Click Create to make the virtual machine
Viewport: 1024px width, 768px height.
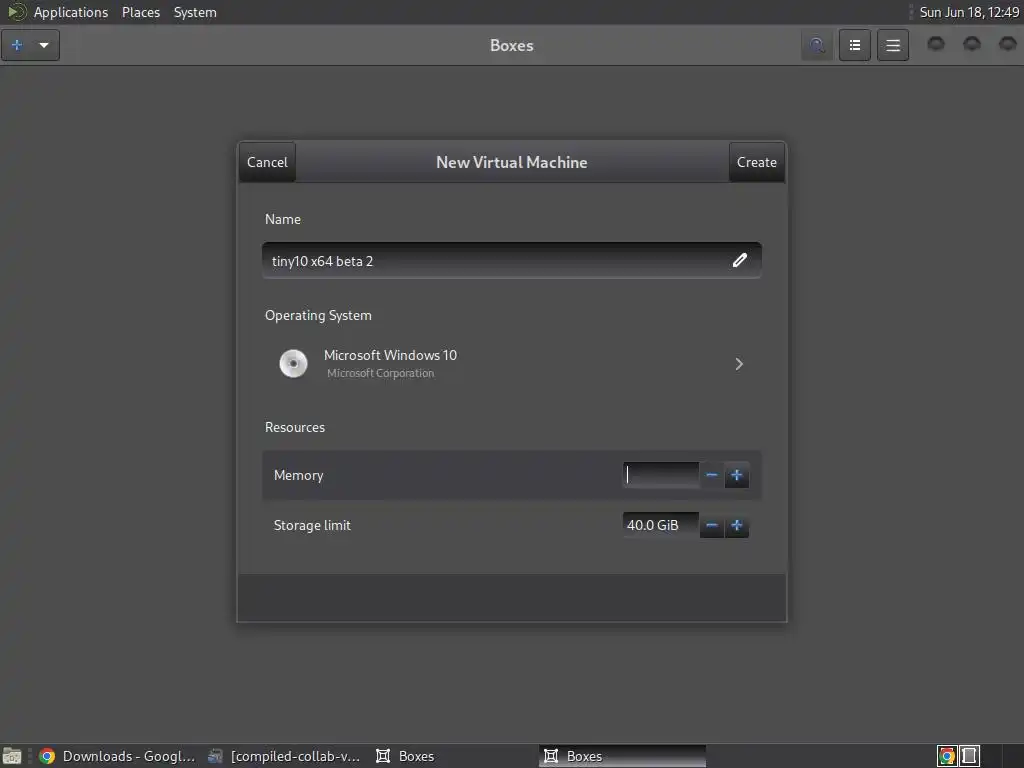point(756,162)
